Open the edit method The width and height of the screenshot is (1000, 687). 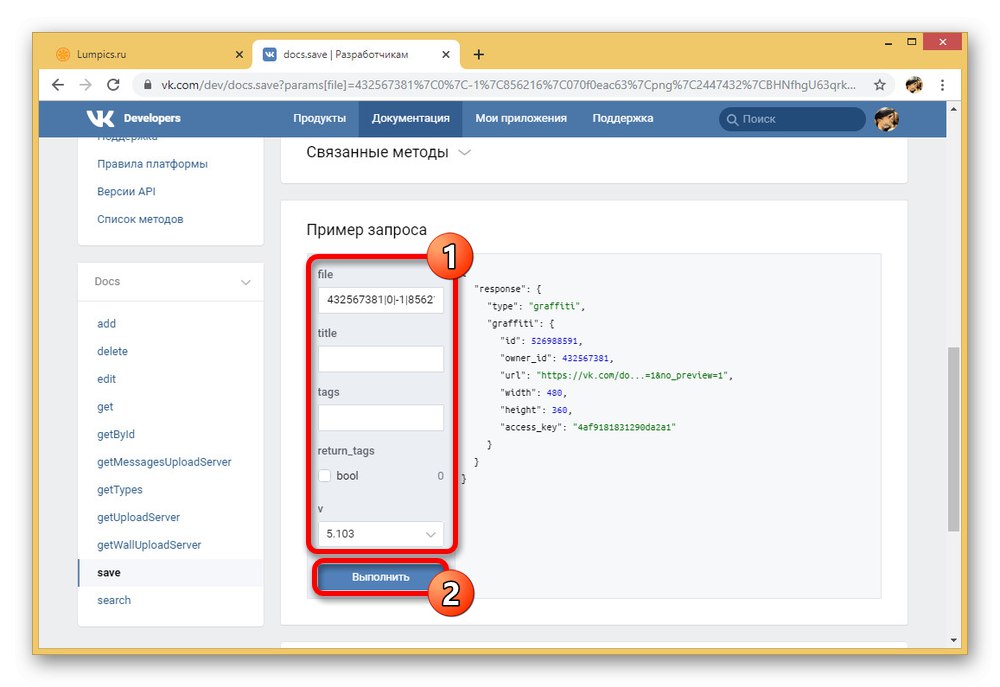click(x=107, y=379)
